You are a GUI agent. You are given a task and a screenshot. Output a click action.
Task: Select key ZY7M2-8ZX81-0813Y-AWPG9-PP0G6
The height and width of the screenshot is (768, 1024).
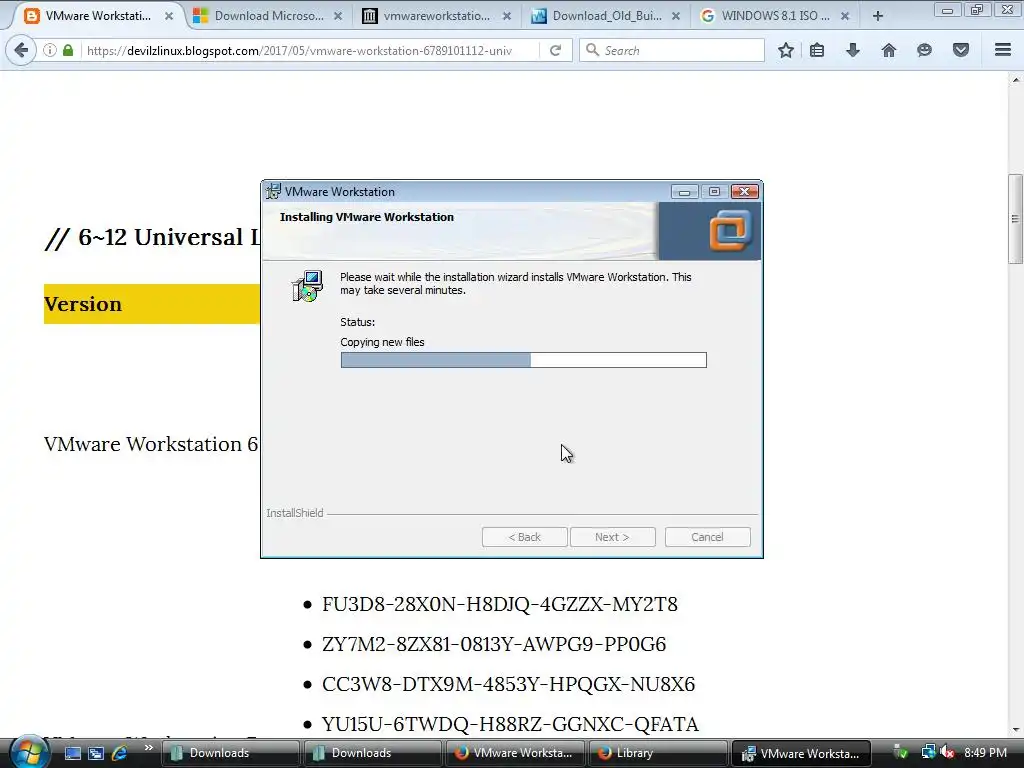494,645
